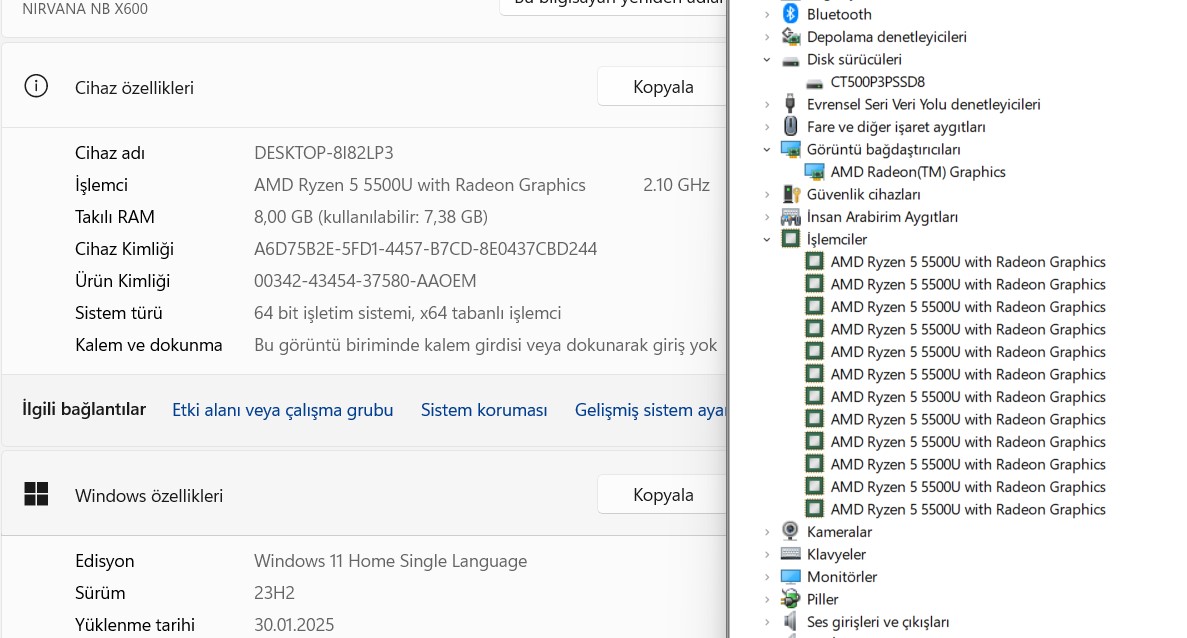Screen dimensions: 1187x638
Task: Expand the Bluetooth node
Action: point(767,14)
